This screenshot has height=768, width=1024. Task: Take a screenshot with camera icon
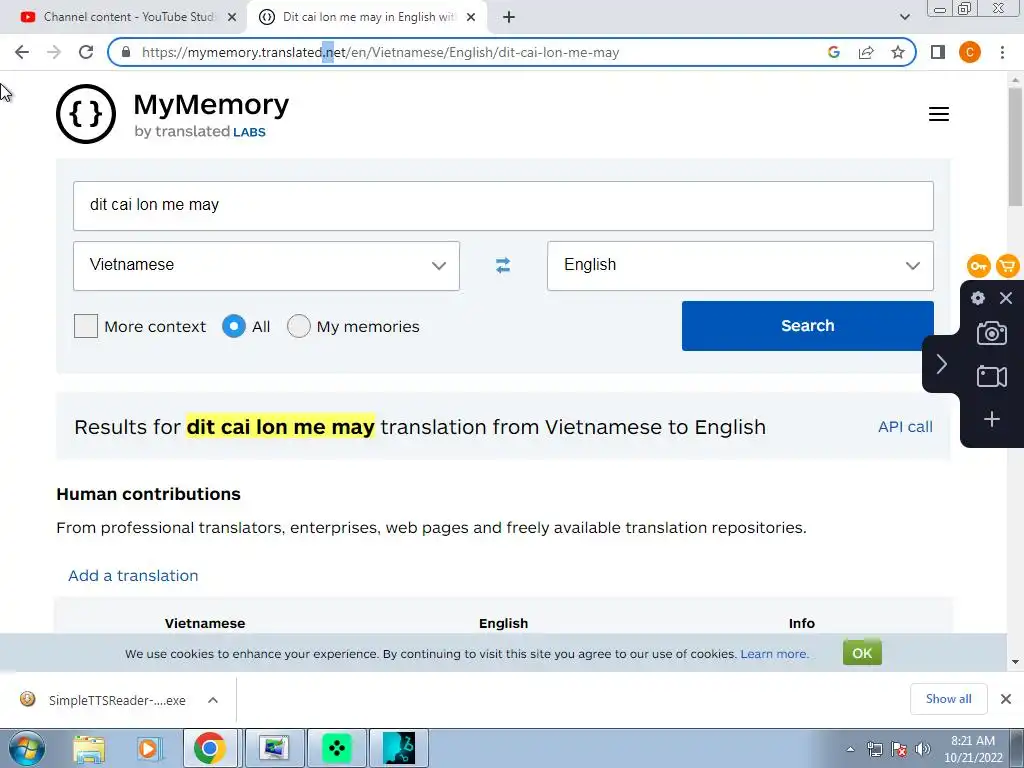point(991,333)
